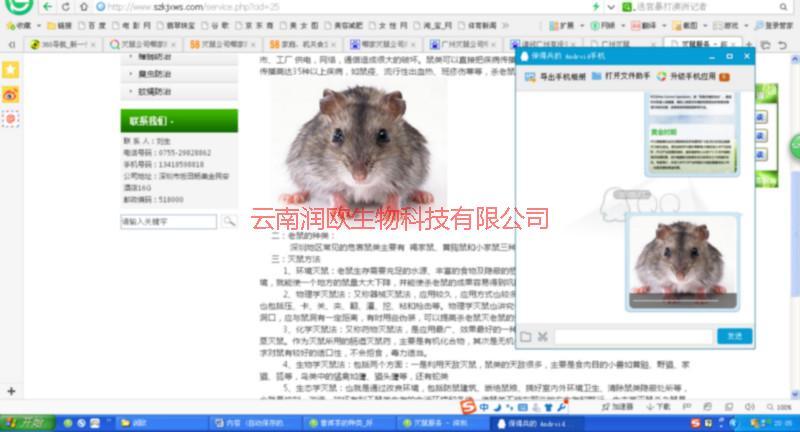Open the hamster picture in the chat window
Image resolution: width=800 pixels, height=432 pixels.
point(683,262)
